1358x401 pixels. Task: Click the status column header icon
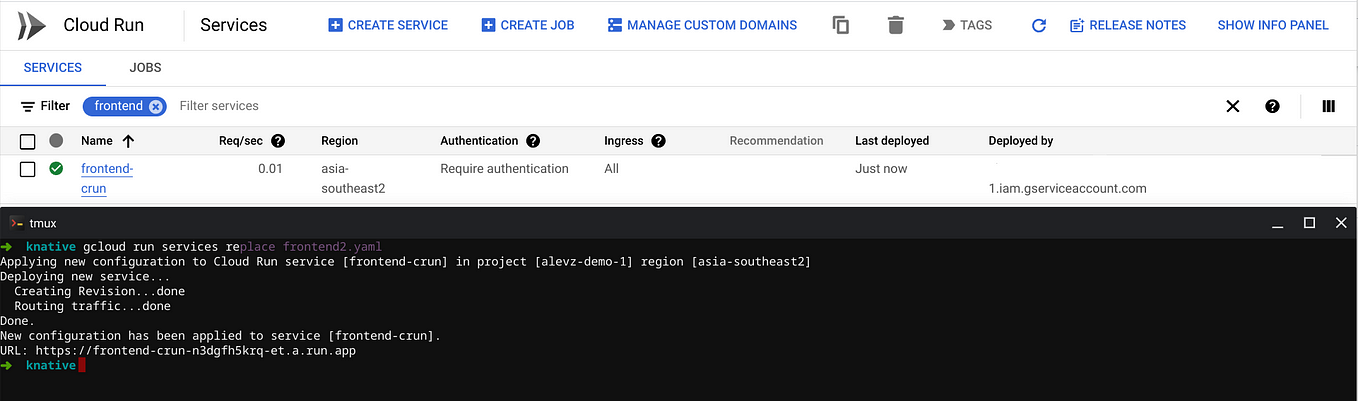point(56,141)
